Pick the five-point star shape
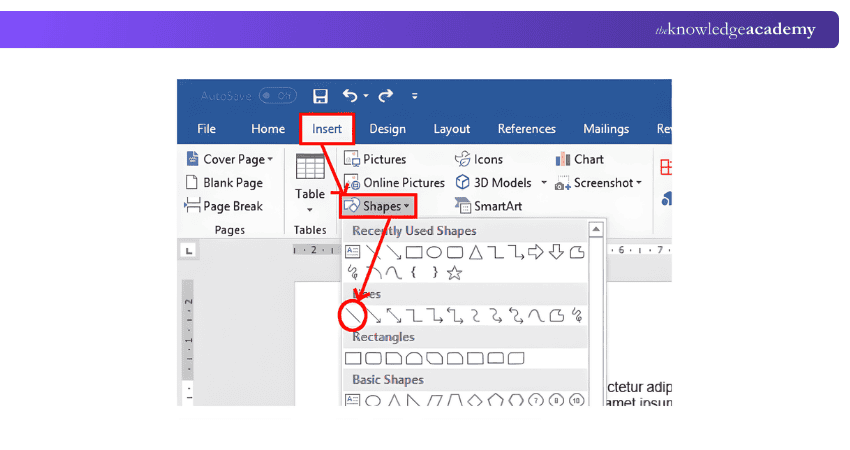 454,273
